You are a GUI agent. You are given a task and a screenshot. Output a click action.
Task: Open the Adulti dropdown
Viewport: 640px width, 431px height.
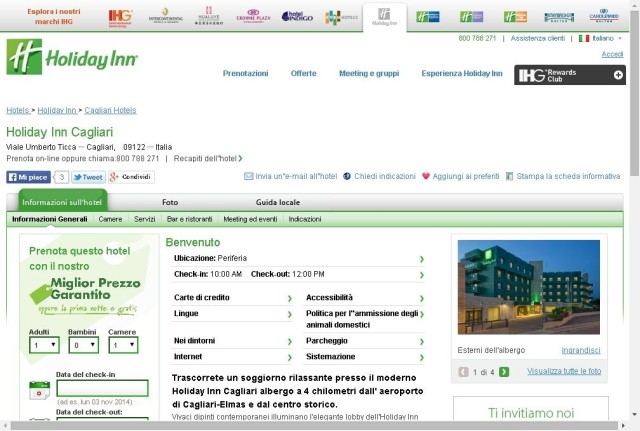point(44,345)
